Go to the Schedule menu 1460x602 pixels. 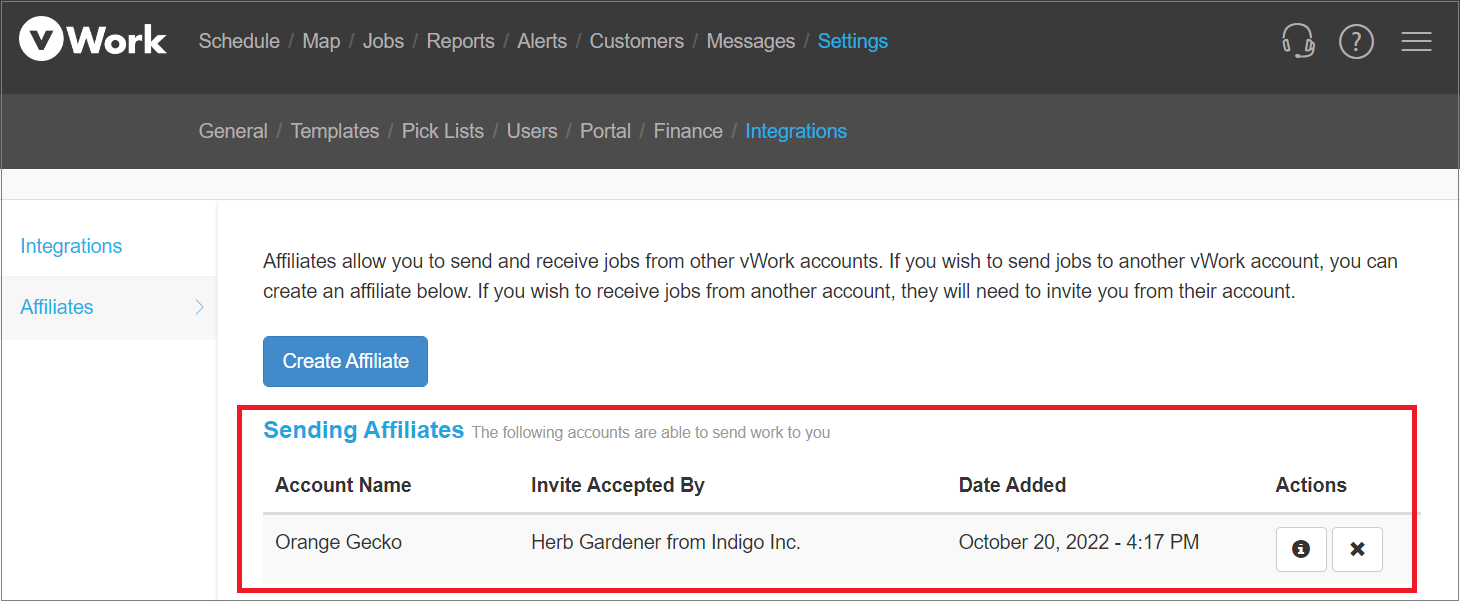pyautogui.click(x=239, y=41)
